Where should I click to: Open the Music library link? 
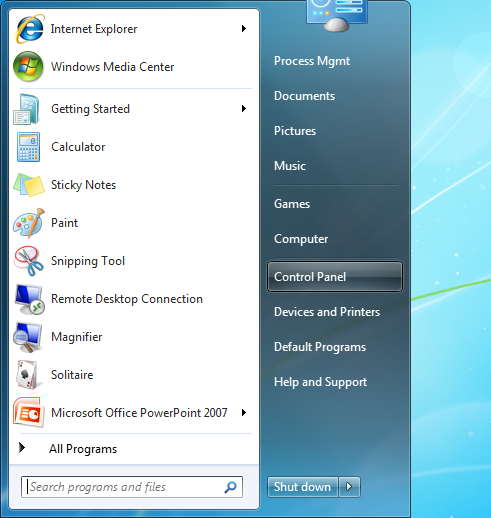[290, 166]
